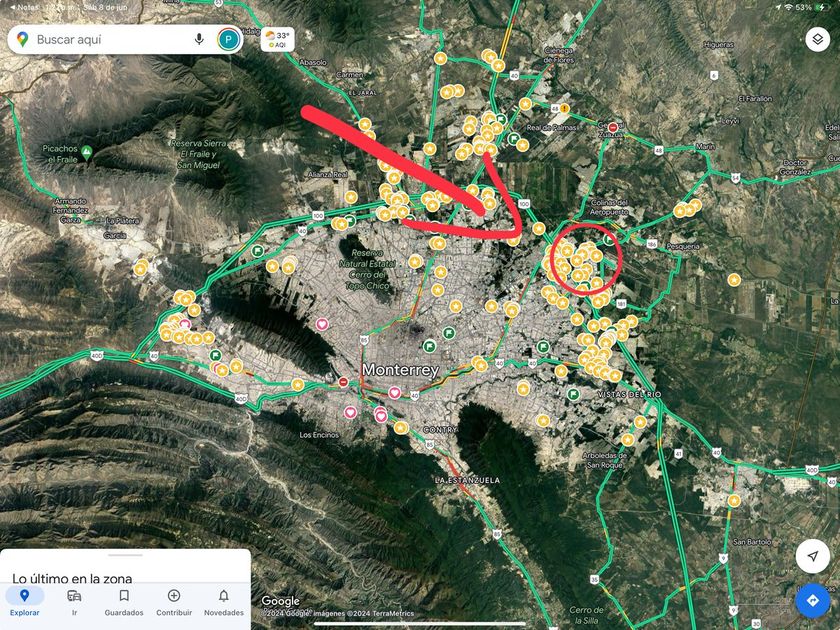The image size is (840, 630).
Task: Open the map layers button
Action: tap(818, 39)
